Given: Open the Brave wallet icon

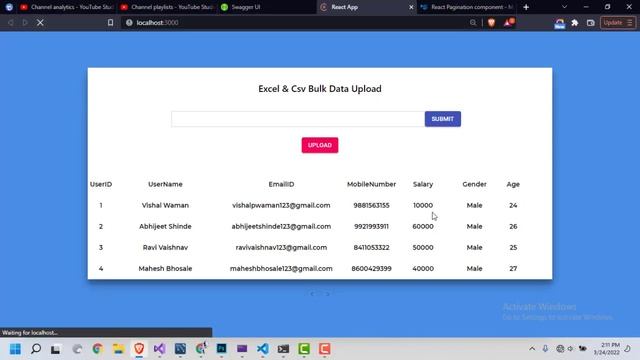Looking at the screenshot, I should [x=591, y=23].
